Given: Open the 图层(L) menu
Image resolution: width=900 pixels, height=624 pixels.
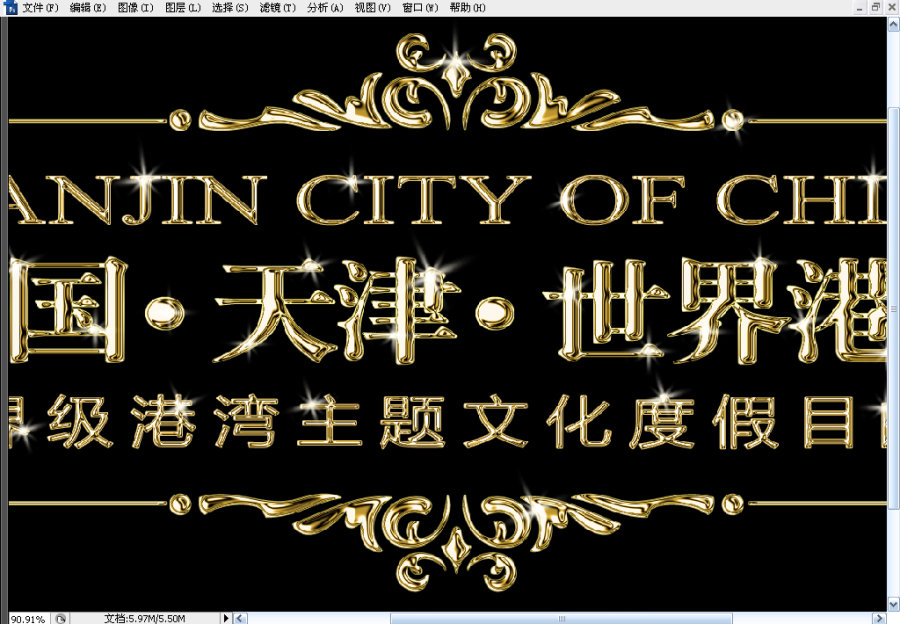Looking at the screenshot, I should [183, 7].
